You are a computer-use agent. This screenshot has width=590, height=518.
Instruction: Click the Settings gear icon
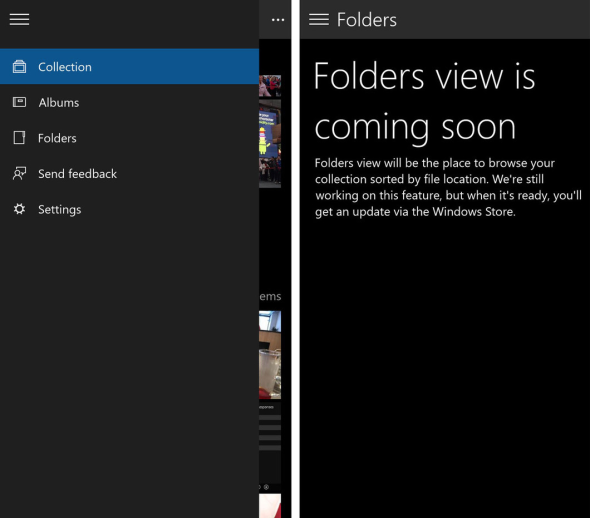pyautogui.click(x=19, y=209)
